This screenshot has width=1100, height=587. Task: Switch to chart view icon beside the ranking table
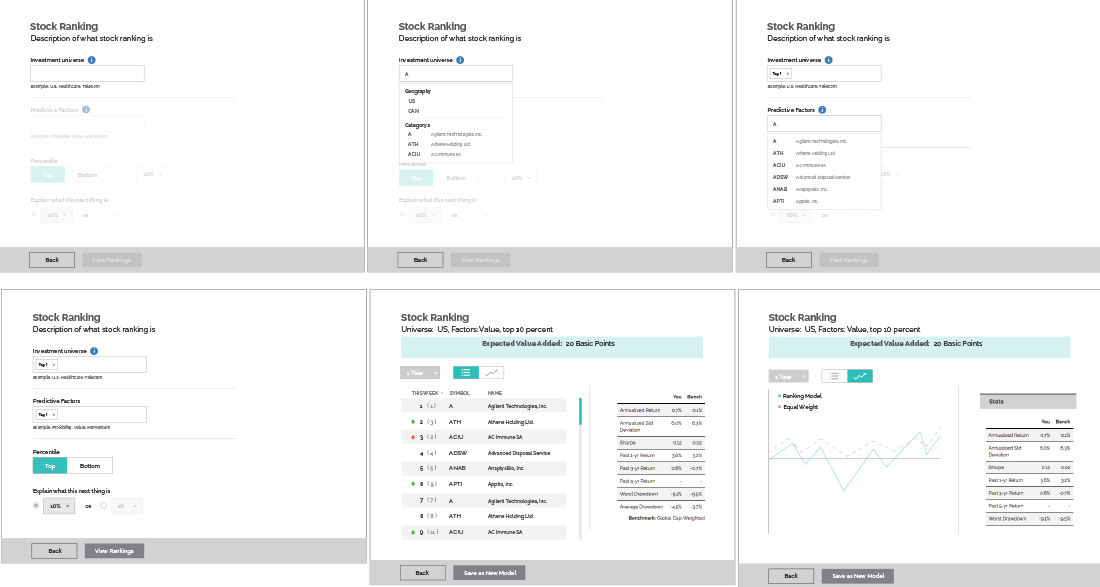[492, 373]
